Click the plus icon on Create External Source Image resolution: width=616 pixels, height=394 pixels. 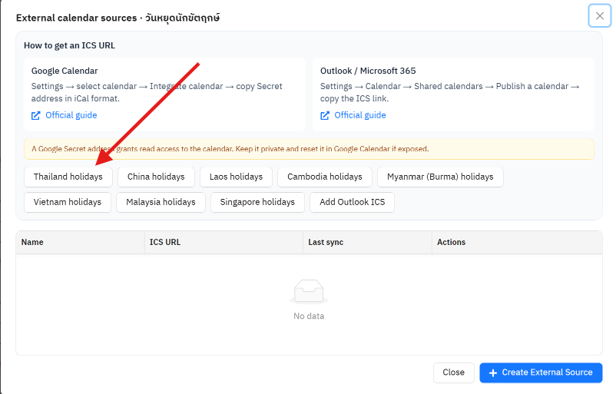(x=493, y=373)
